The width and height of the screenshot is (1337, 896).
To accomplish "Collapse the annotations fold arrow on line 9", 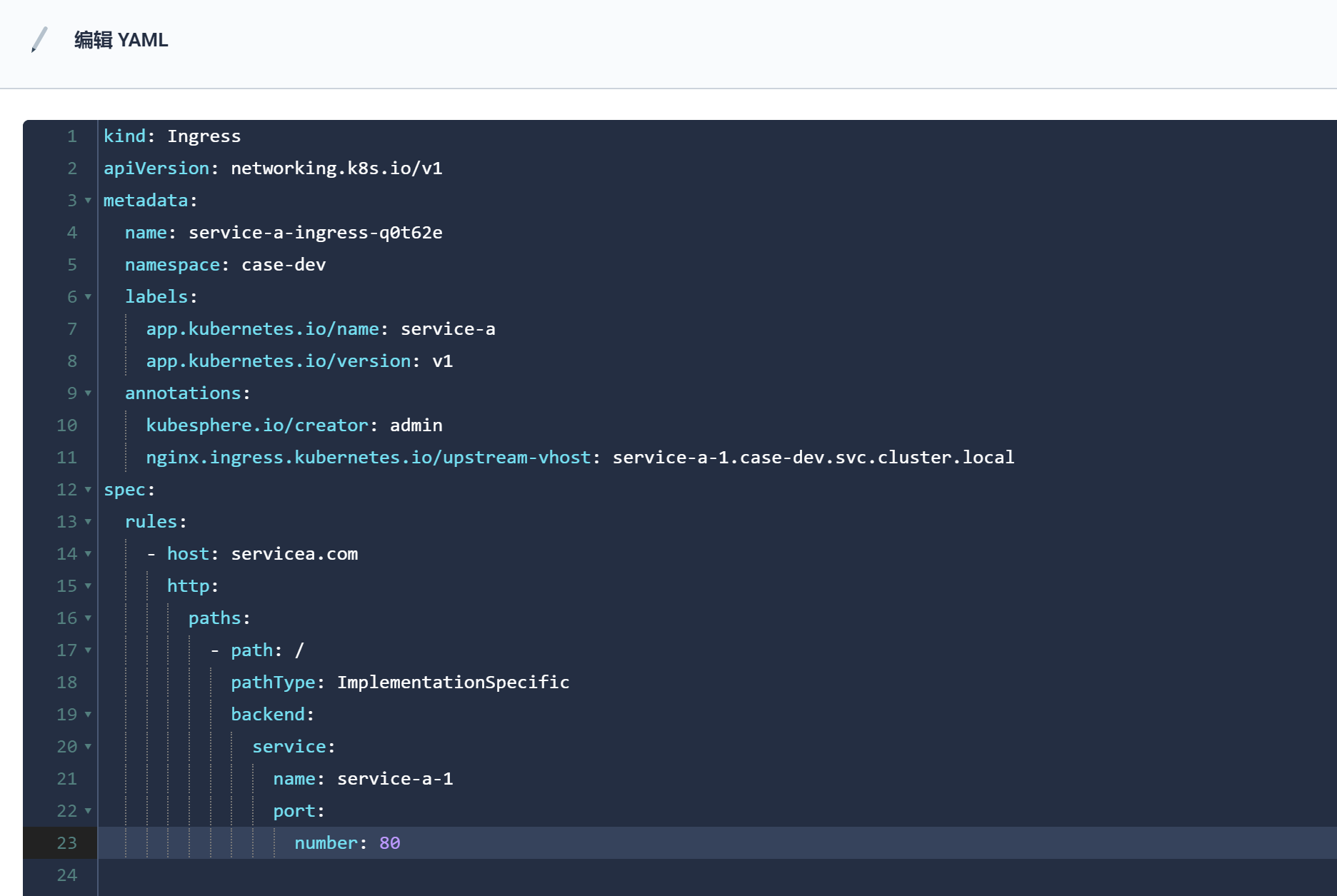I will click(x=88, y=393).
